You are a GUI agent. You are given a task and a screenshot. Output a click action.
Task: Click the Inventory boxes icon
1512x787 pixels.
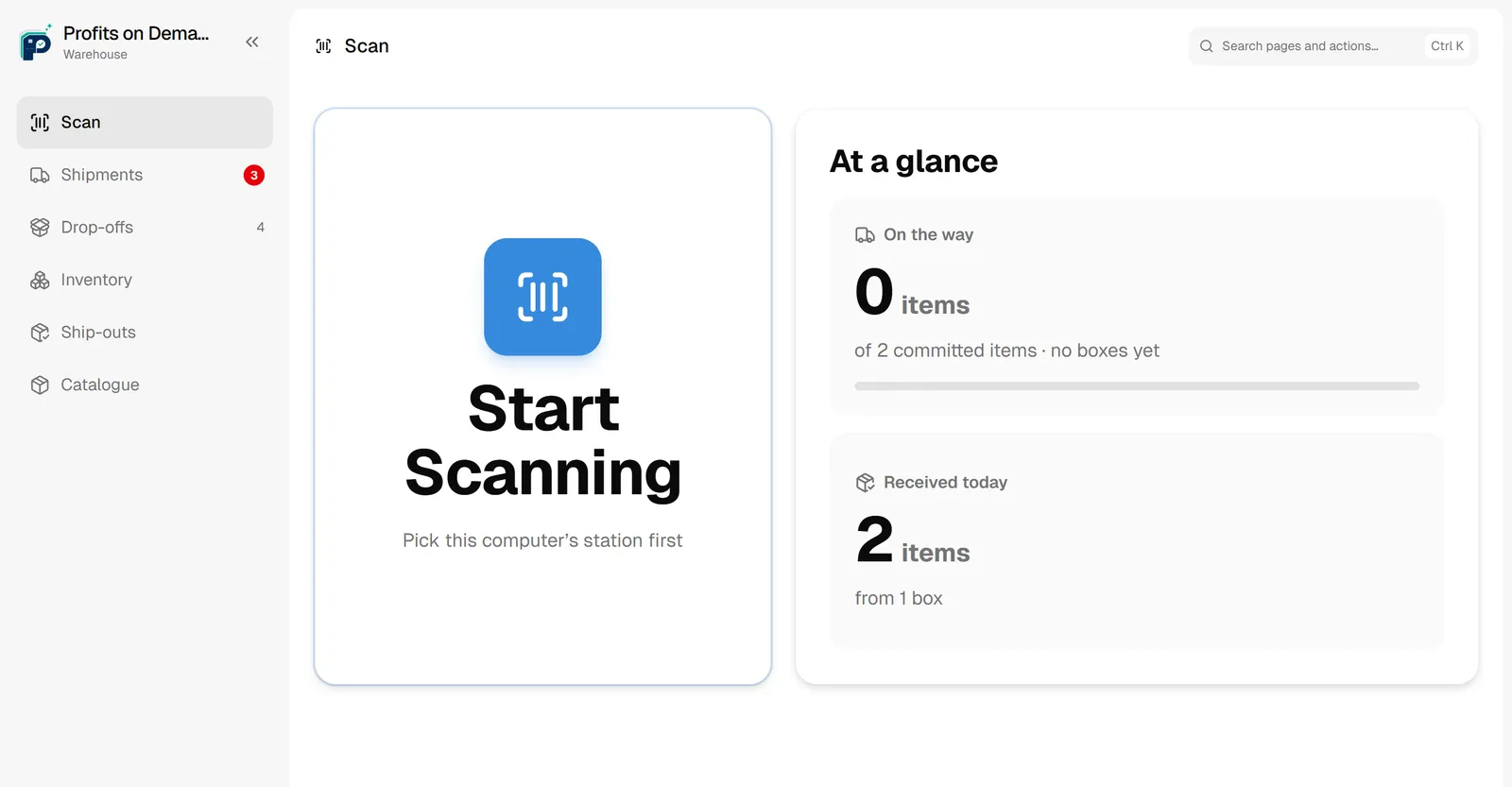(40, 280)
